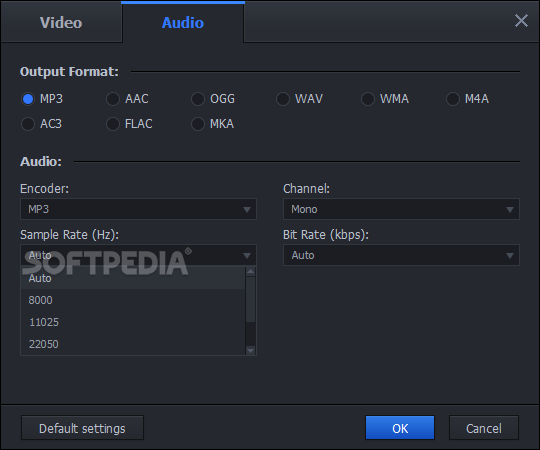Confirm with the OK button

point(400,428)
